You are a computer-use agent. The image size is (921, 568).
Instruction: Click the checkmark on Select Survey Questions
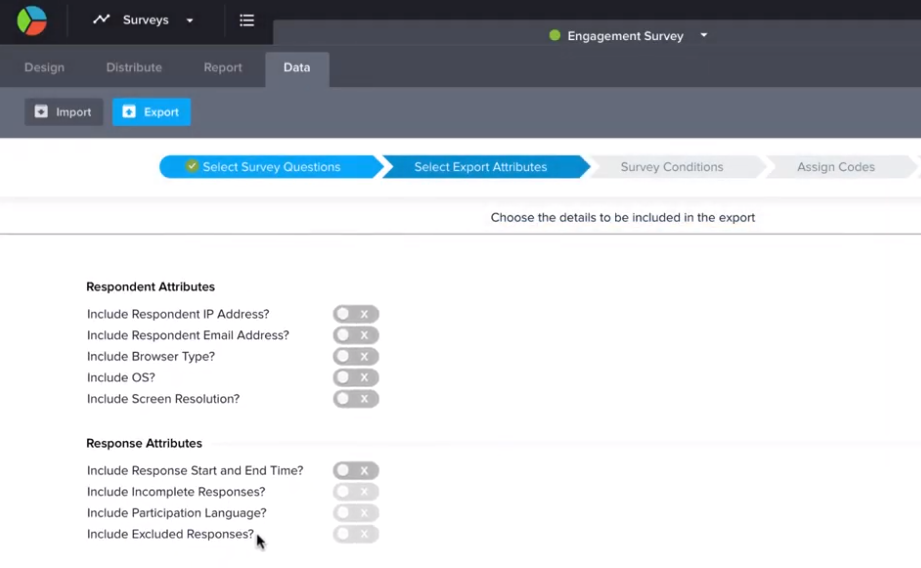[x=191, y=166]
